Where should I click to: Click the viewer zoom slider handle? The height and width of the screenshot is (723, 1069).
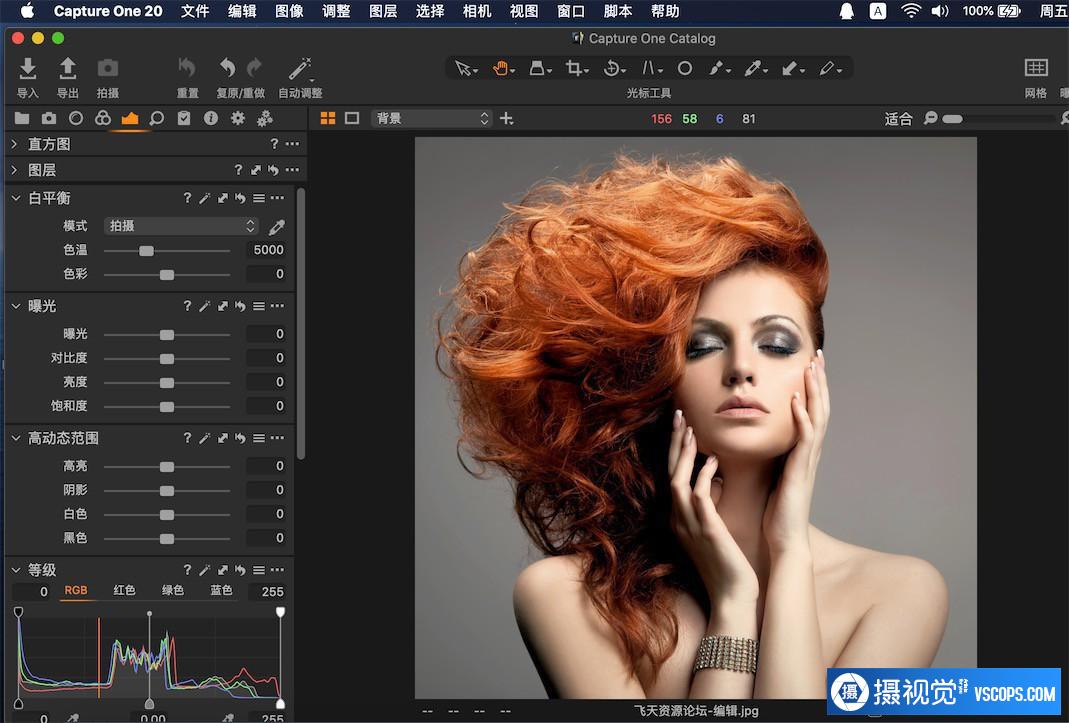click(952, 119)
